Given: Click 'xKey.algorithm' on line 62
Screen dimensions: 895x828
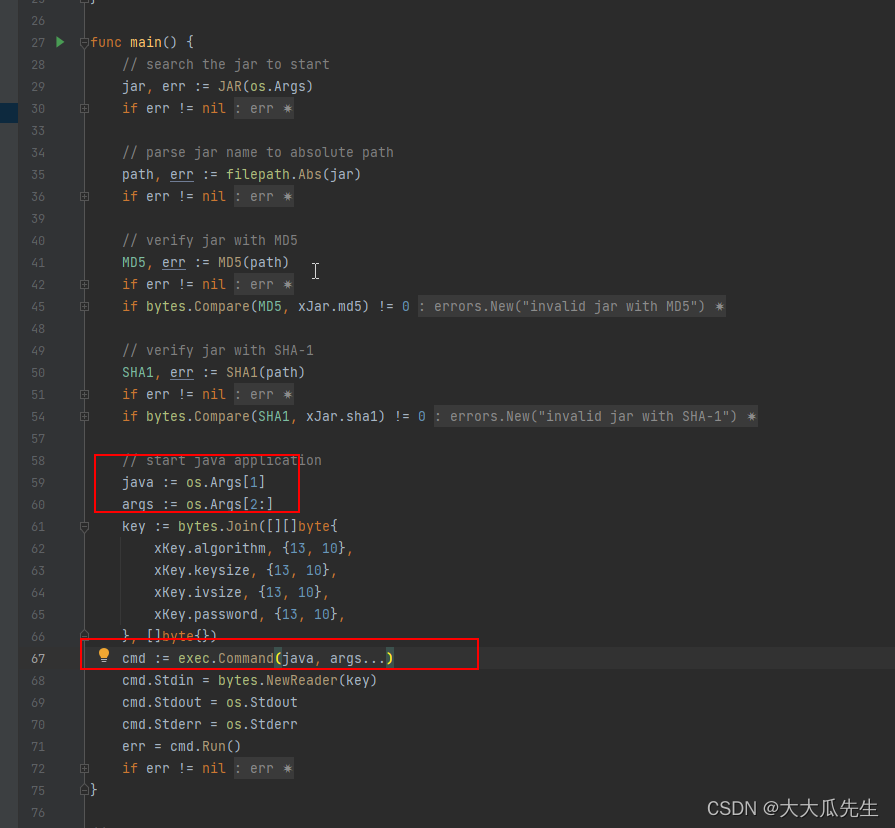Looking at the screenshot, I should (210, 548).
